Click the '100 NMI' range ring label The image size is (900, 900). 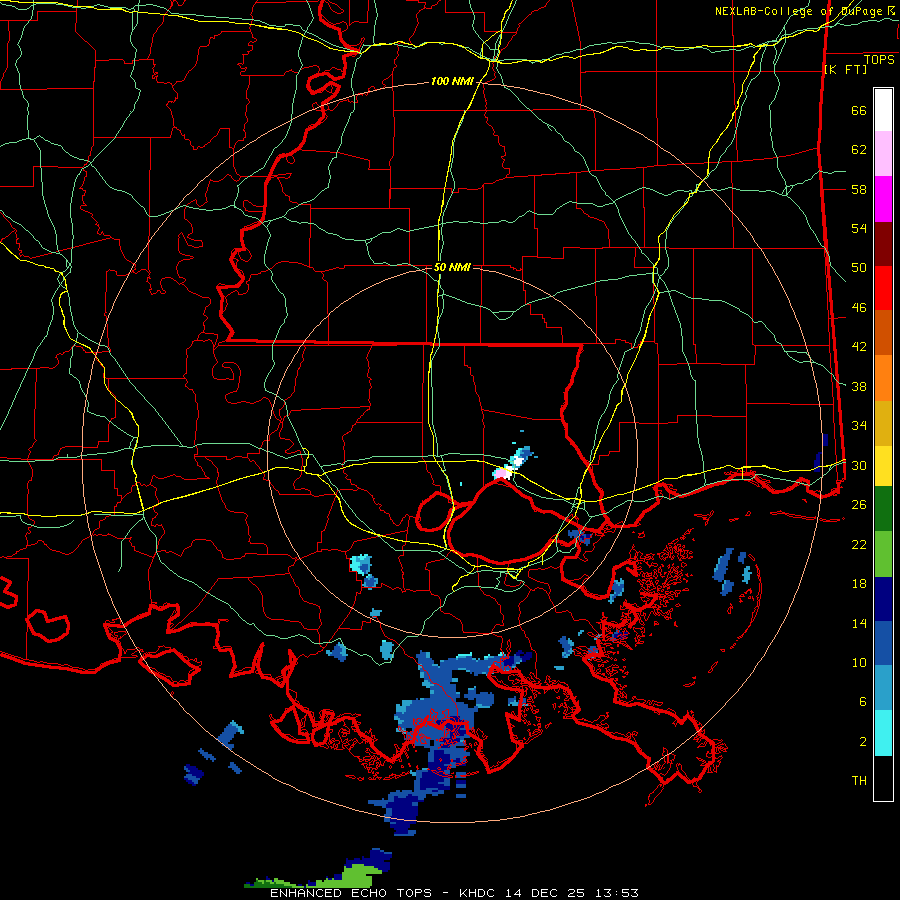click(x=452, y=82)
